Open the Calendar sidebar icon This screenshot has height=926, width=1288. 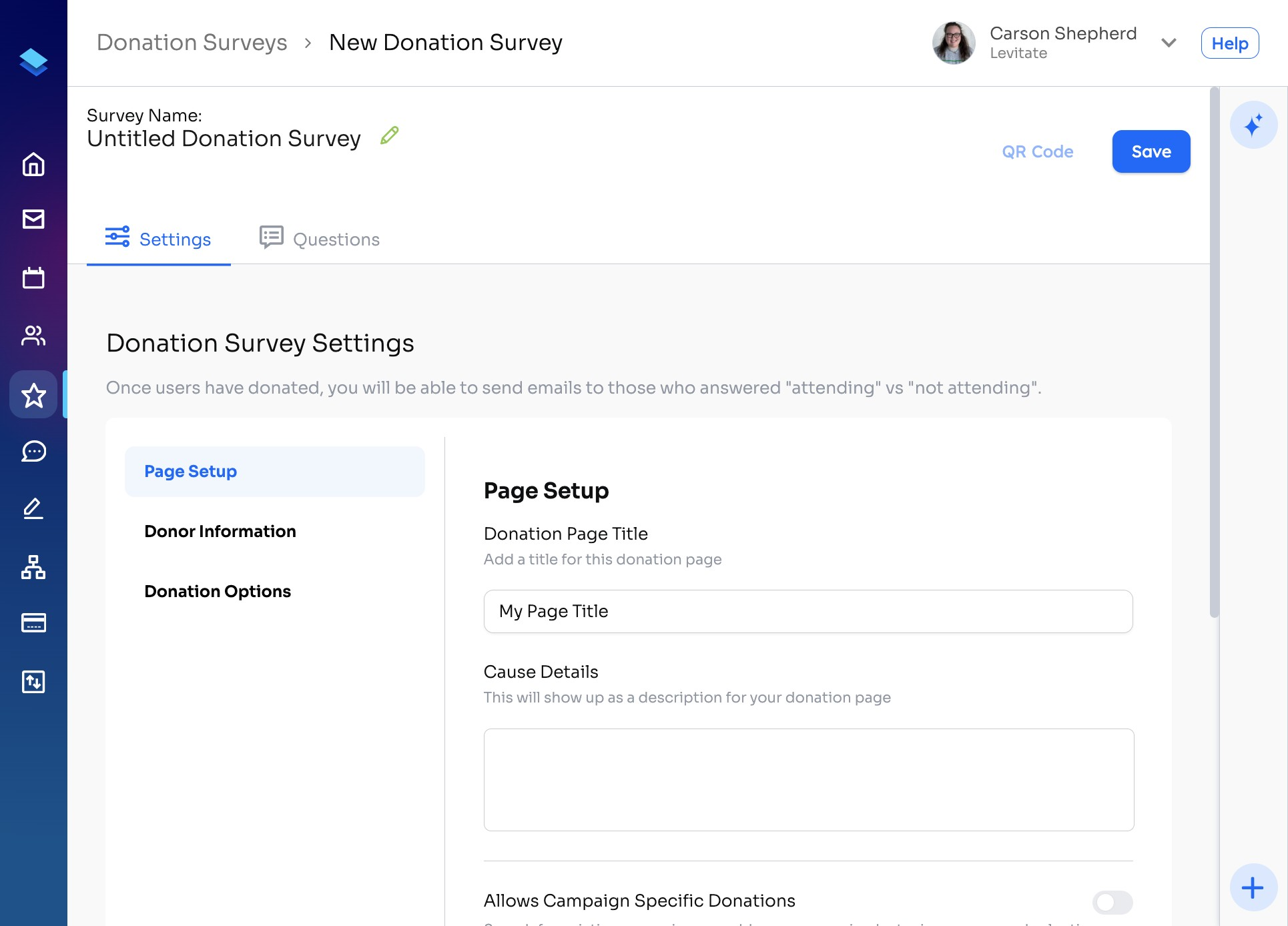click(33, 278)
